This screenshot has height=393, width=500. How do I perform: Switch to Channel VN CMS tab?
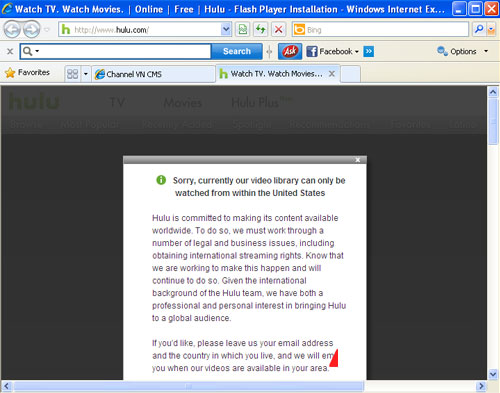pyautogui.click(x=153, y=74)
